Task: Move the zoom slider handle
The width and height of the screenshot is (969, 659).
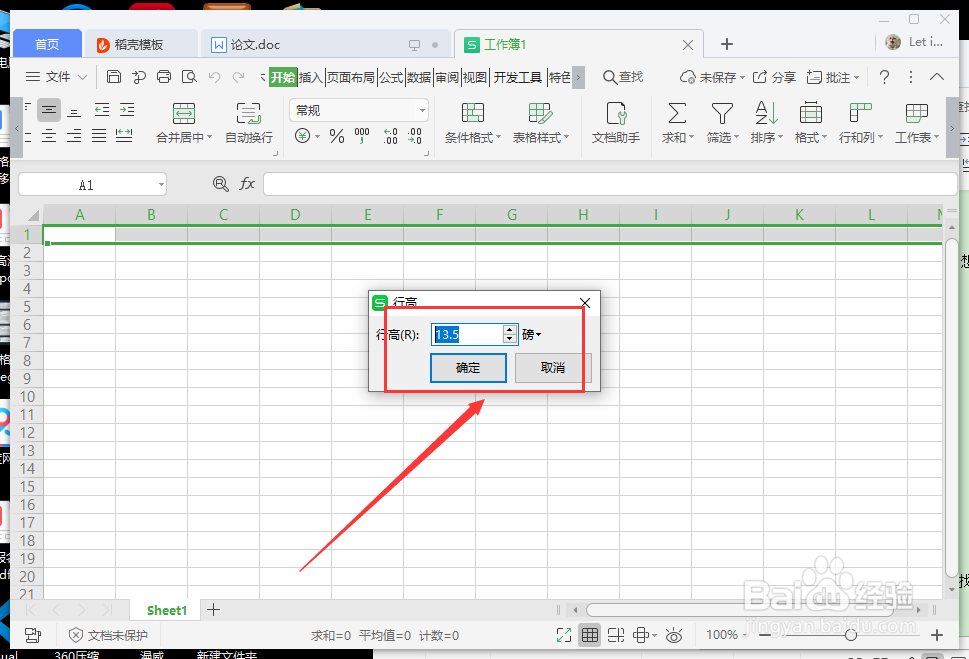Action: [850, 635]
